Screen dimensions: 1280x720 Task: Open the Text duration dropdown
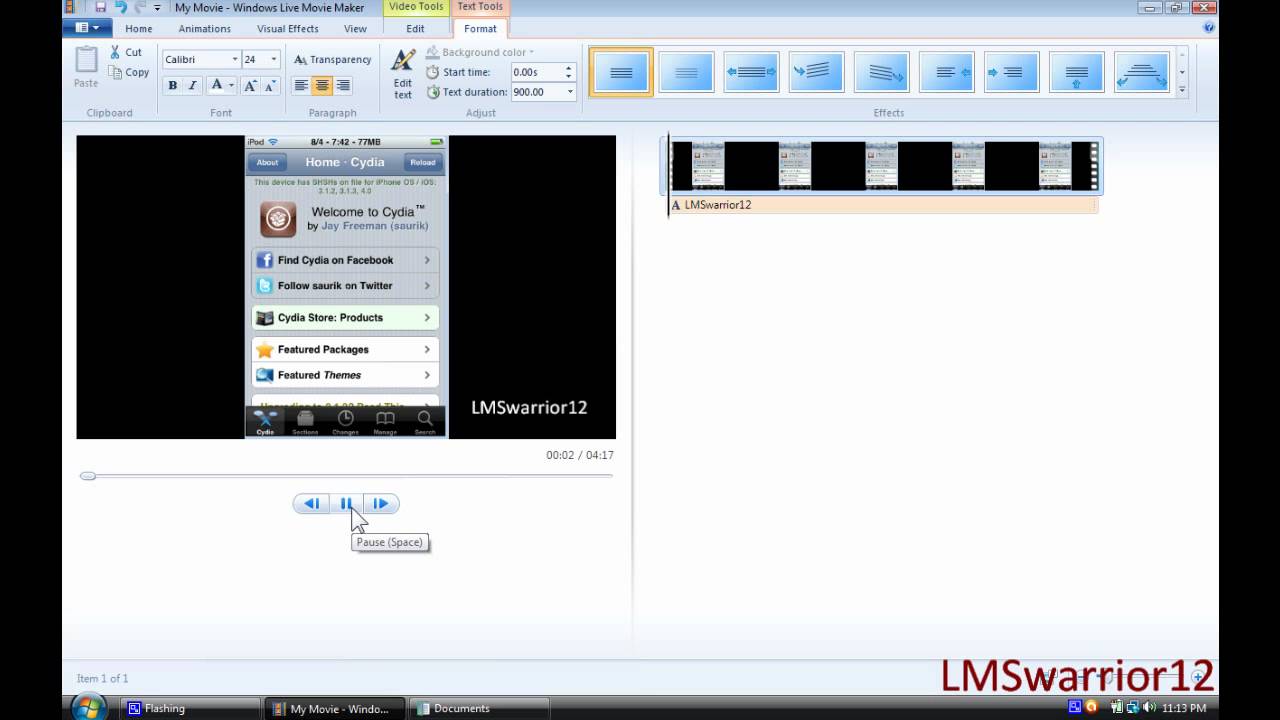click(570, 92)
